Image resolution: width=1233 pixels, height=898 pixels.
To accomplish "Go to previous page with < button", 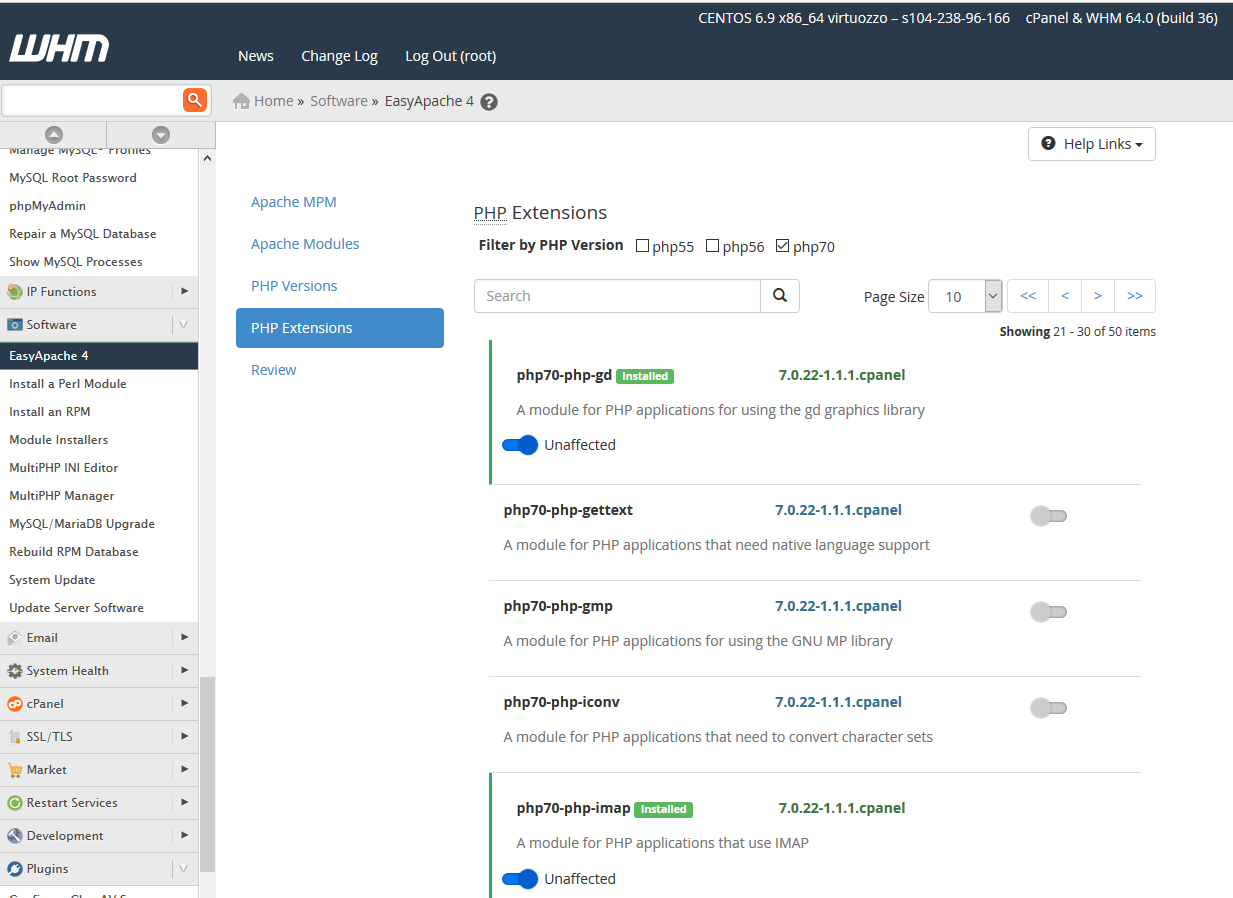I will click(x=1065, y=296).
